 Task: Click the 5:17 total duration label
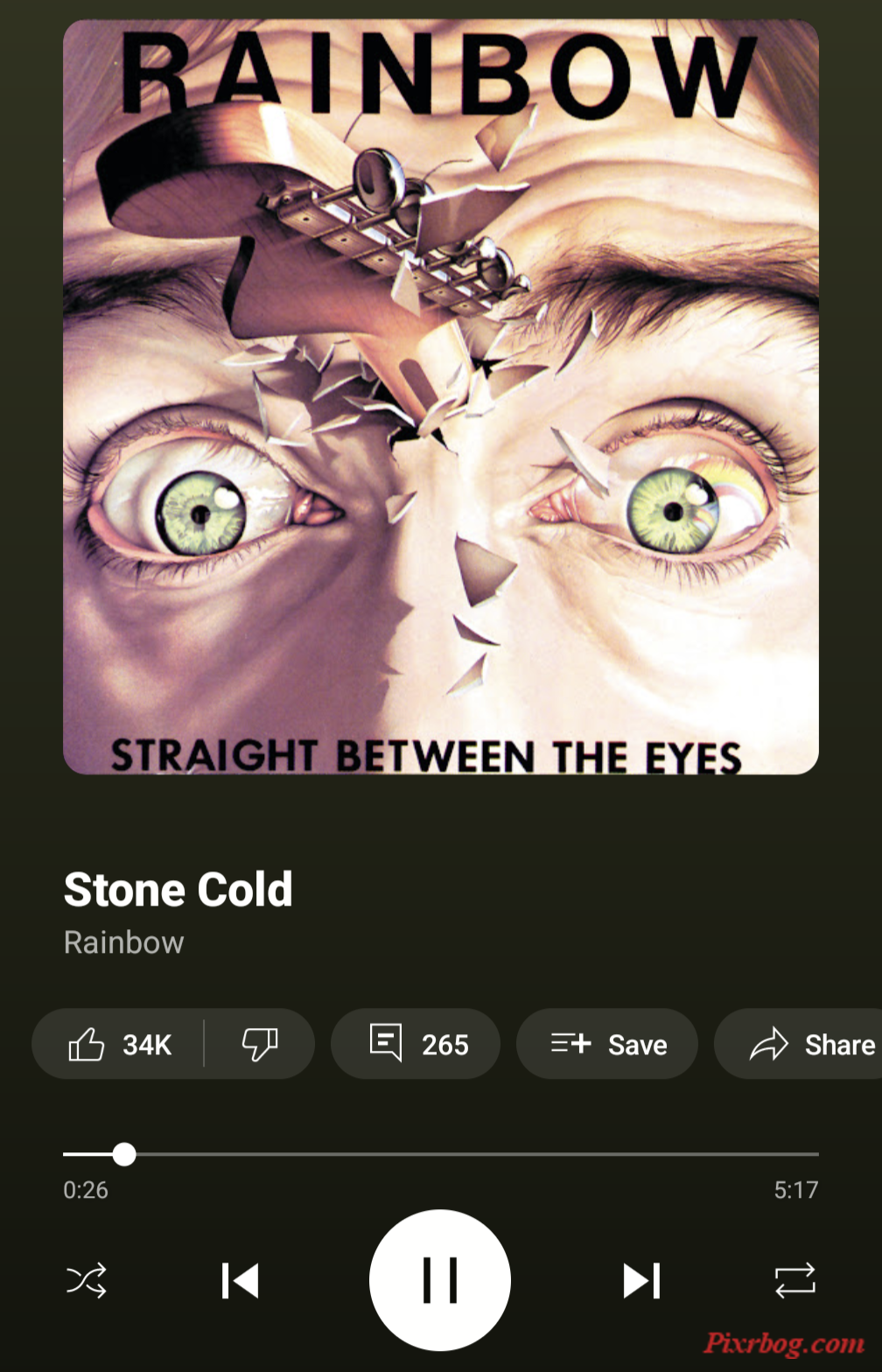click(796, 1190)
